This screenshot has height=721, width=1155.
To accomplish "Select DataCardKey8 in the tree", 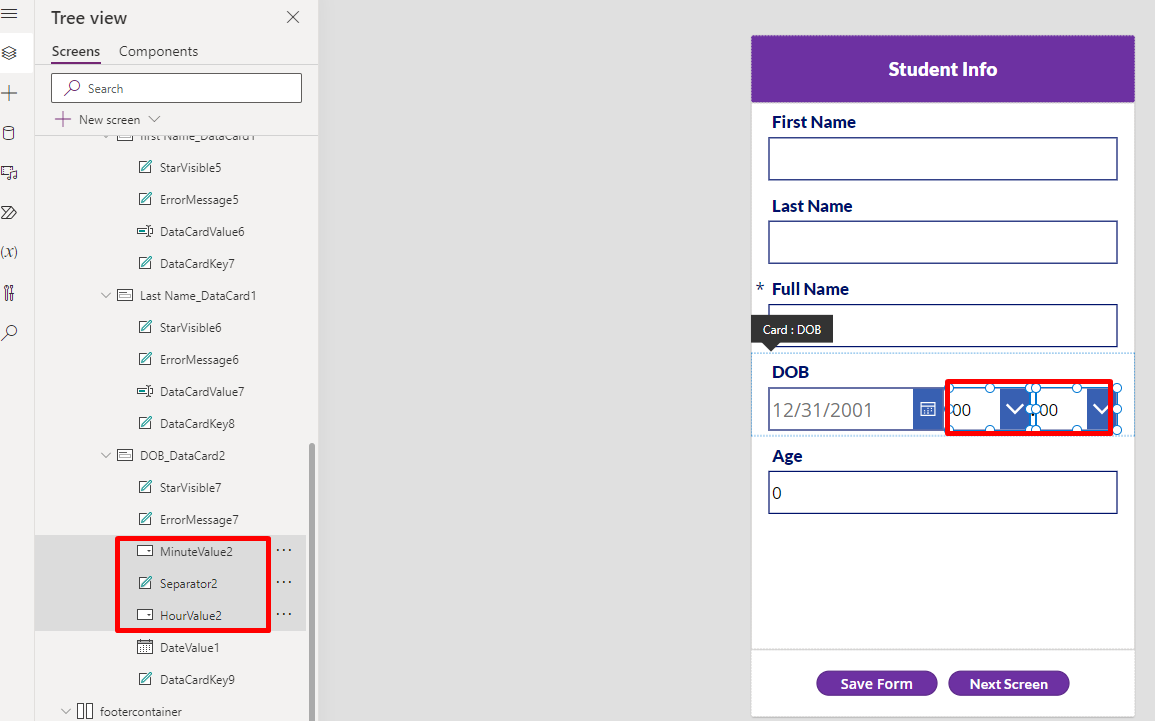I will (x=197, y=423).
